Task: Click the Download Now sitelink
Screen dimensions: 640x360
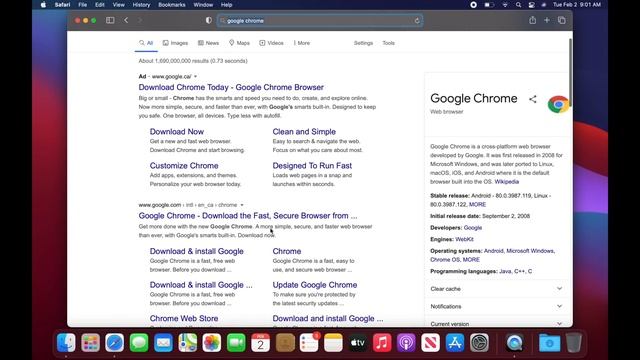Action: (177, 131)
